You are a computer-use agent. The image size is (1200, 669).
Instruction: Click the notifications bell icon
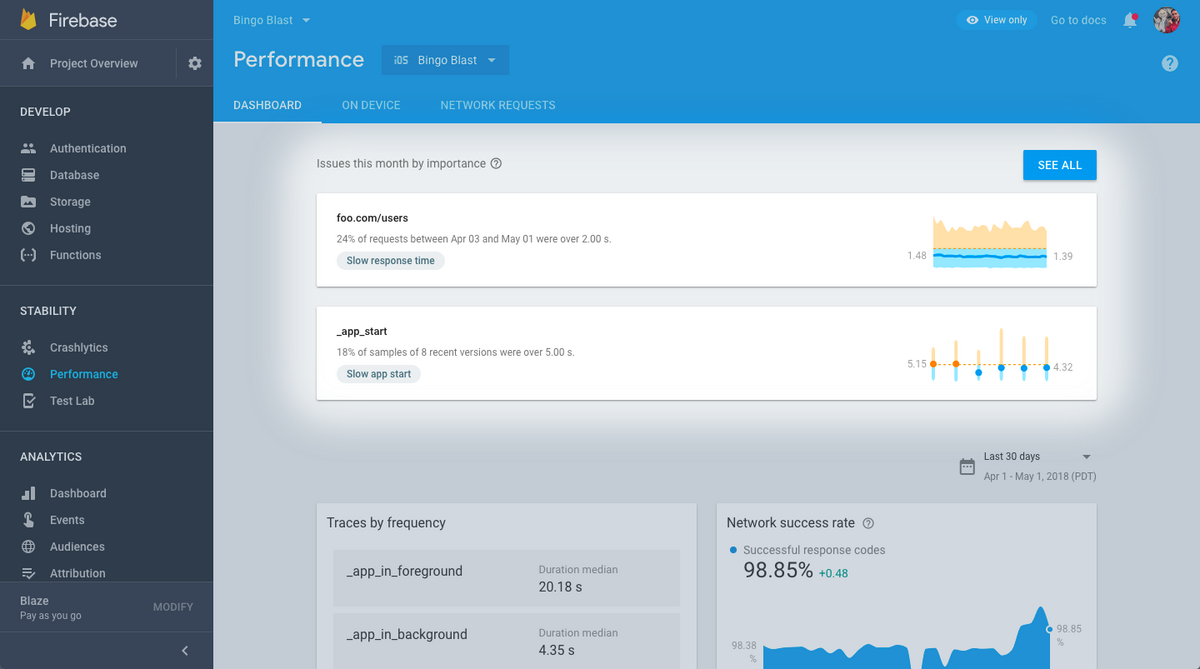(1130, 20)
